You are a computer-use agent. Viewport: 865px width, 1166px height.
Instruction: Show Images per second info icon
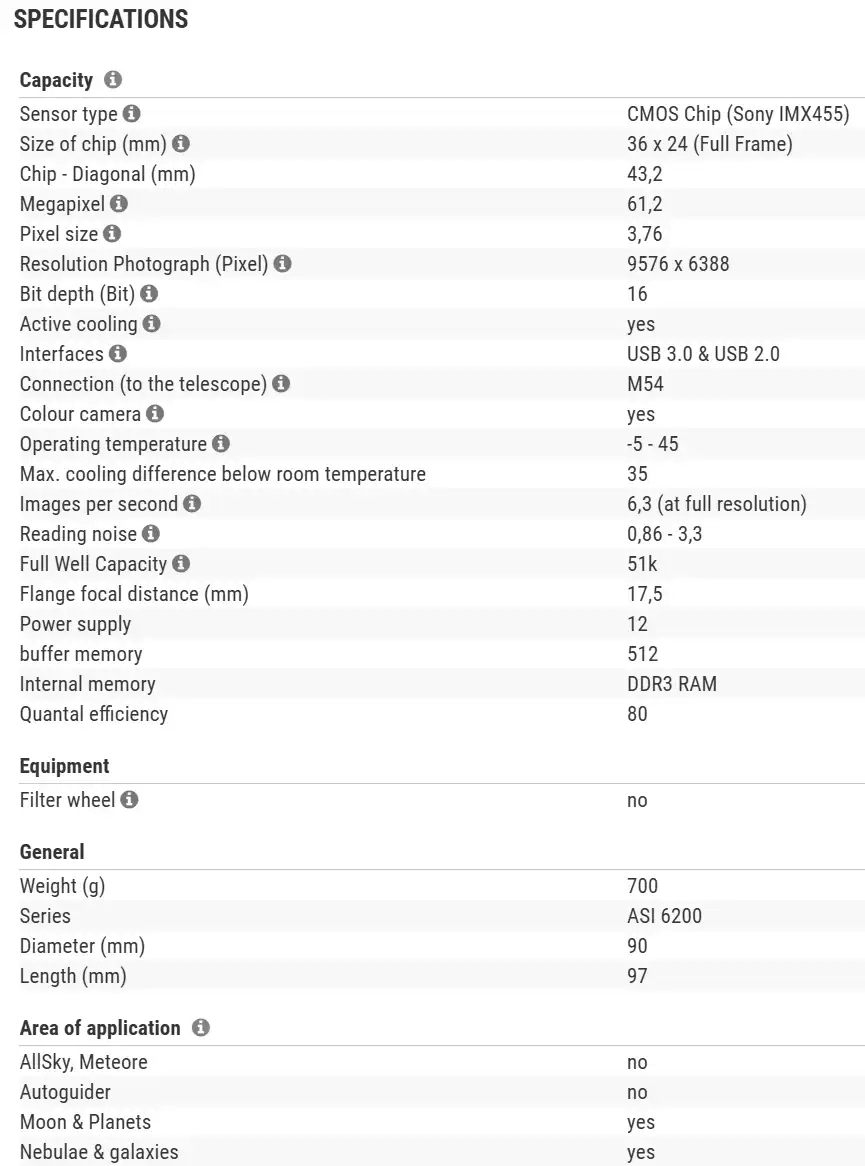point(192,504)
